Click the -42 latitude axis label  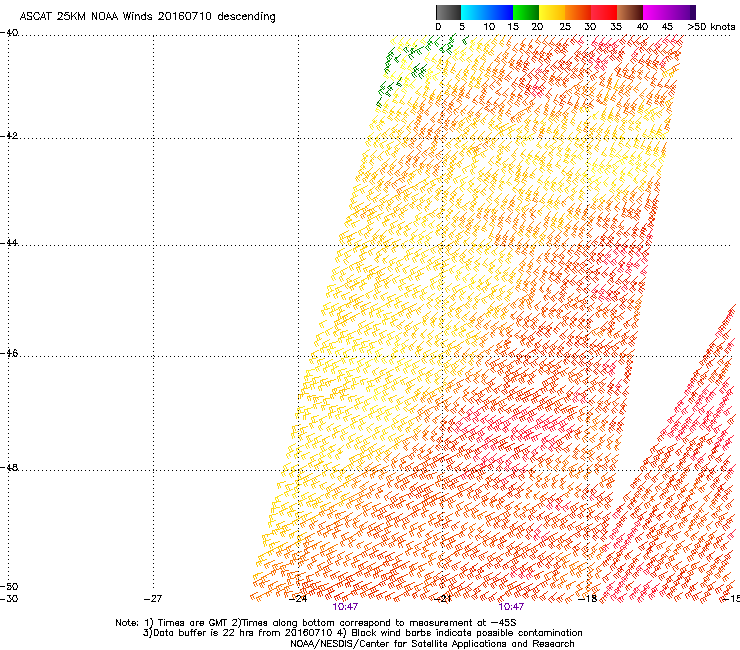[x=10, y=136]
